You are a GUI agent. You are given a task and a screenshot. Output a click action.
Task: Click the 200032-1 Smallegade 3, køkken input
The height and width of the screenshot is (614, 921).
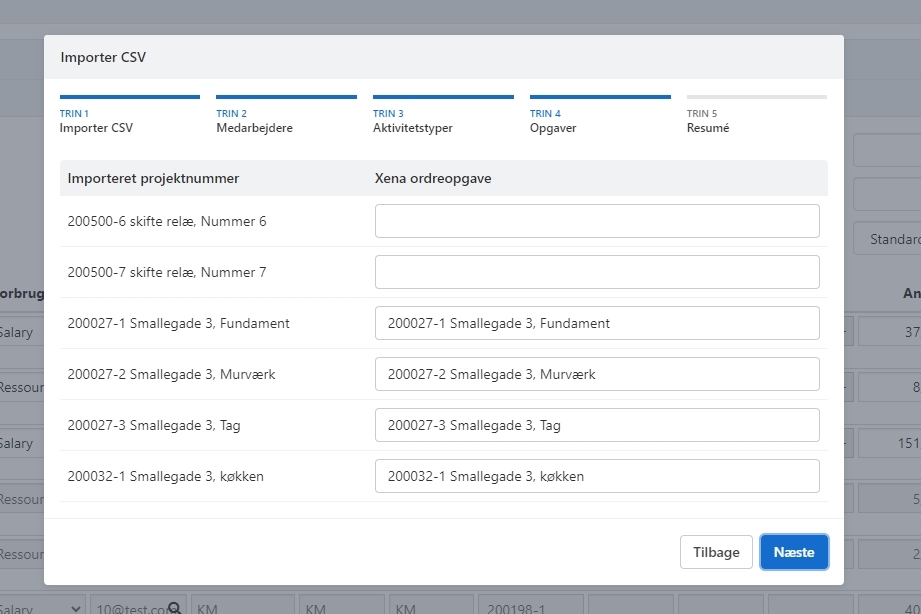coord(597,476)
